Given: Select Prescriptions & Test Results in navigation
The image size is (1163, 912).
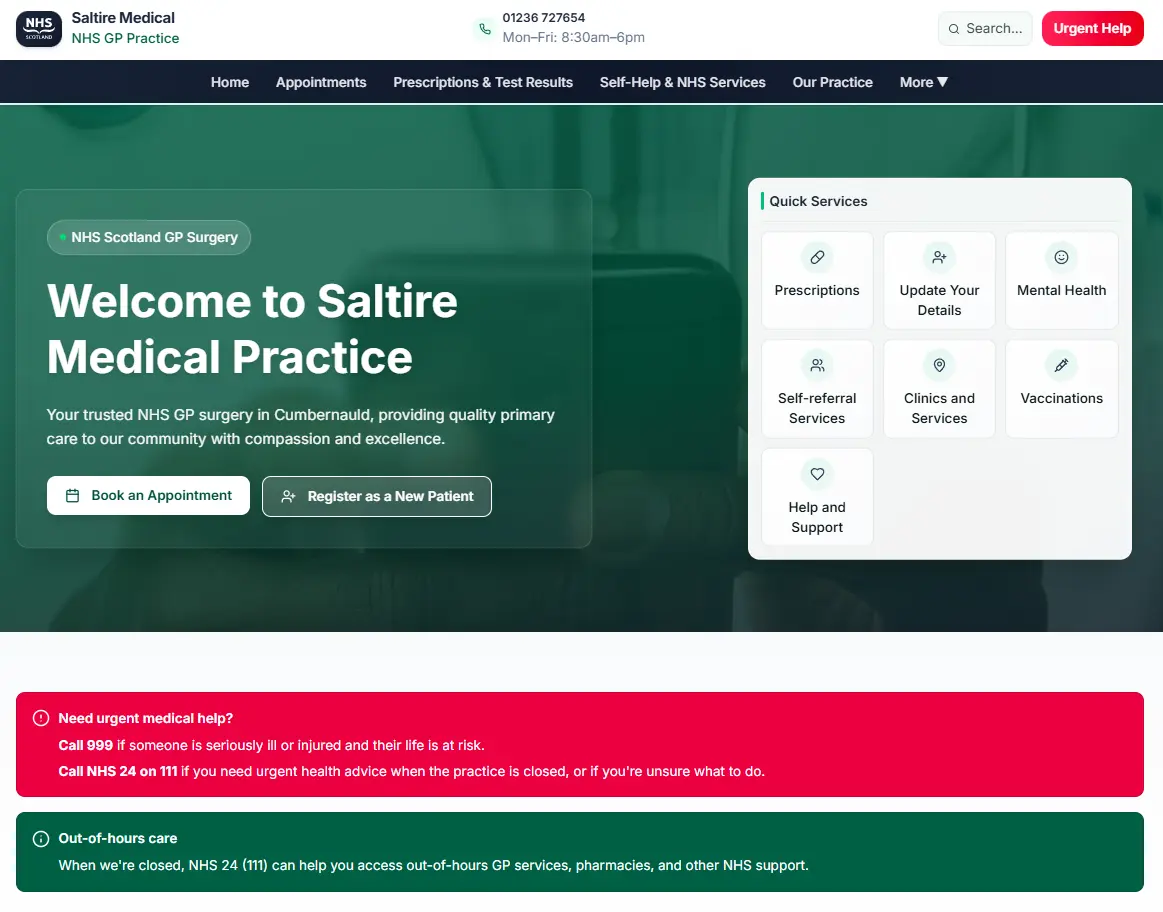Looking at the screenshot, I should [x=483, y=82].
